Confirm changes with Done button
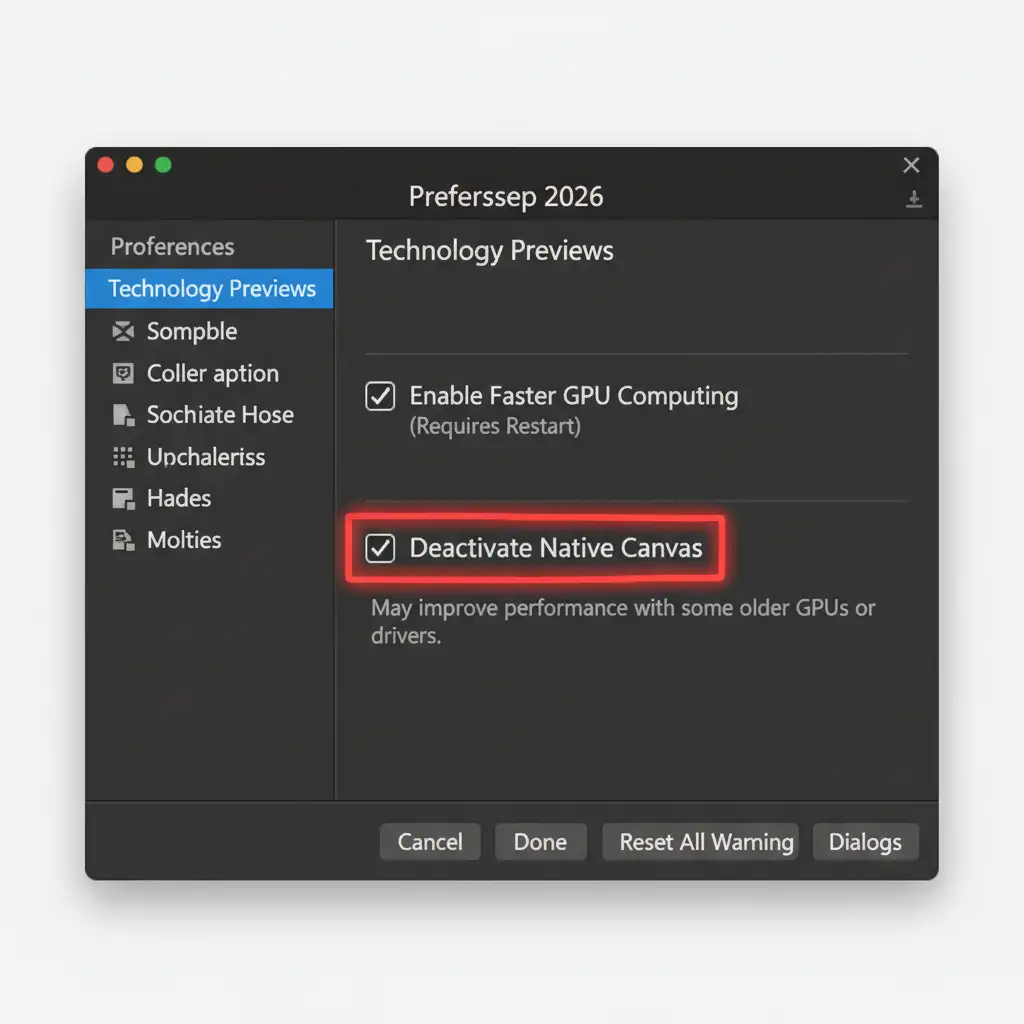The image size is (1024, 1024). pyautogui.click(x=540, y=842)
